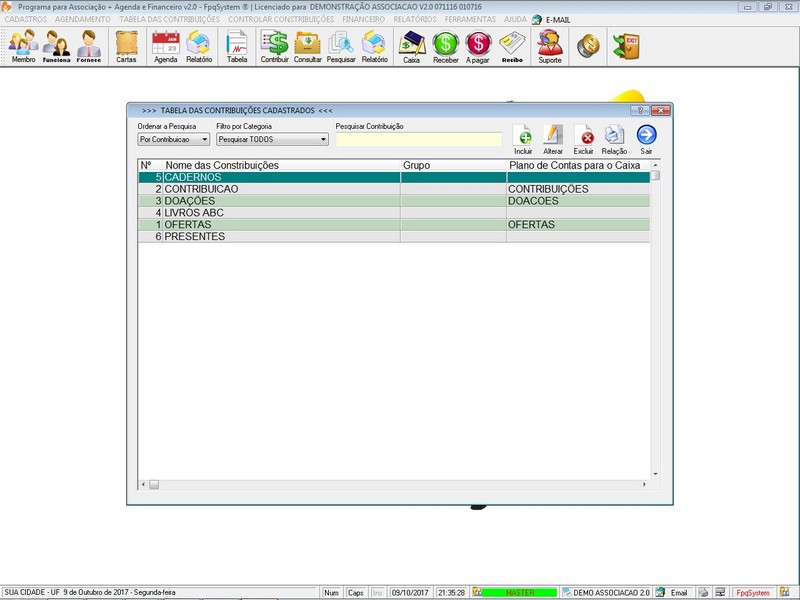This screenshot has width=800, height=600.
Task: Click the Contribuir dollar icon
Action: (274, 46)
